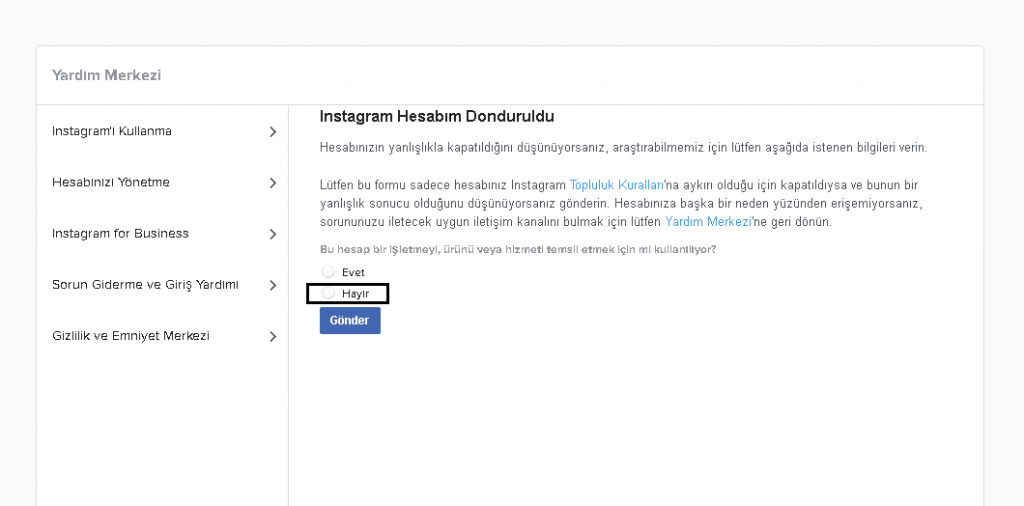Expand the Instagram'ı Kullanma chevron arrow
This screenshot has height=506, width=1024.
[273, 132]
